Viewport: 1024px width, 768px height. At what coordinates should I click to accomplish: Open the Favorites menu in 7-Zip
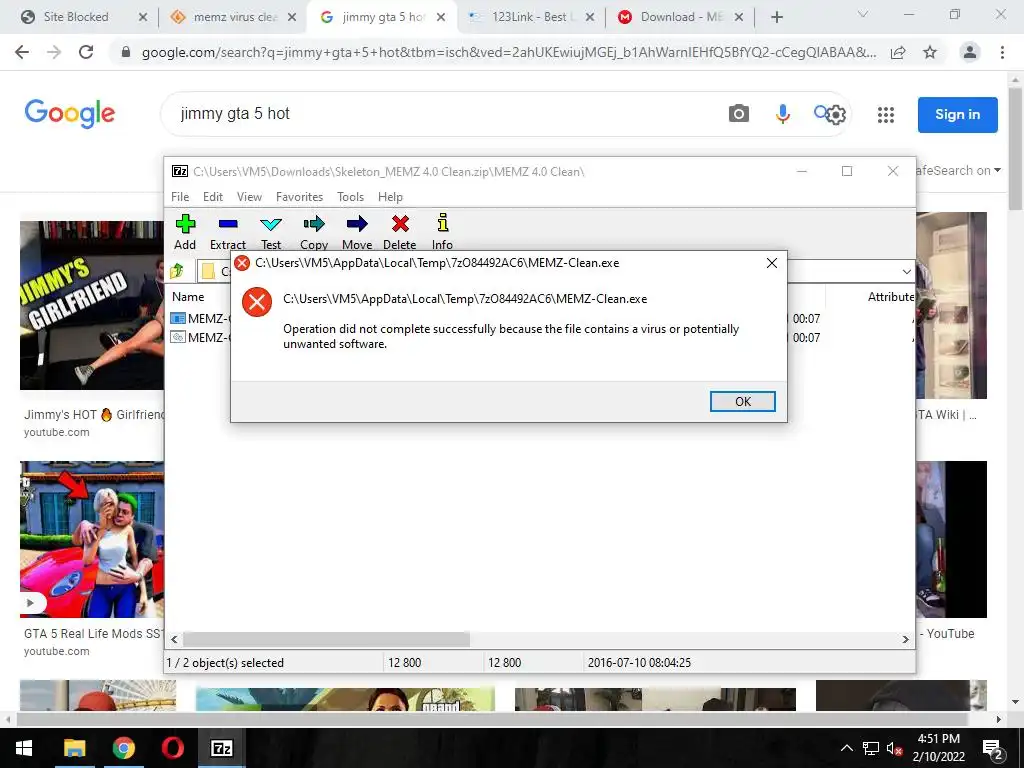pos(299,197)
